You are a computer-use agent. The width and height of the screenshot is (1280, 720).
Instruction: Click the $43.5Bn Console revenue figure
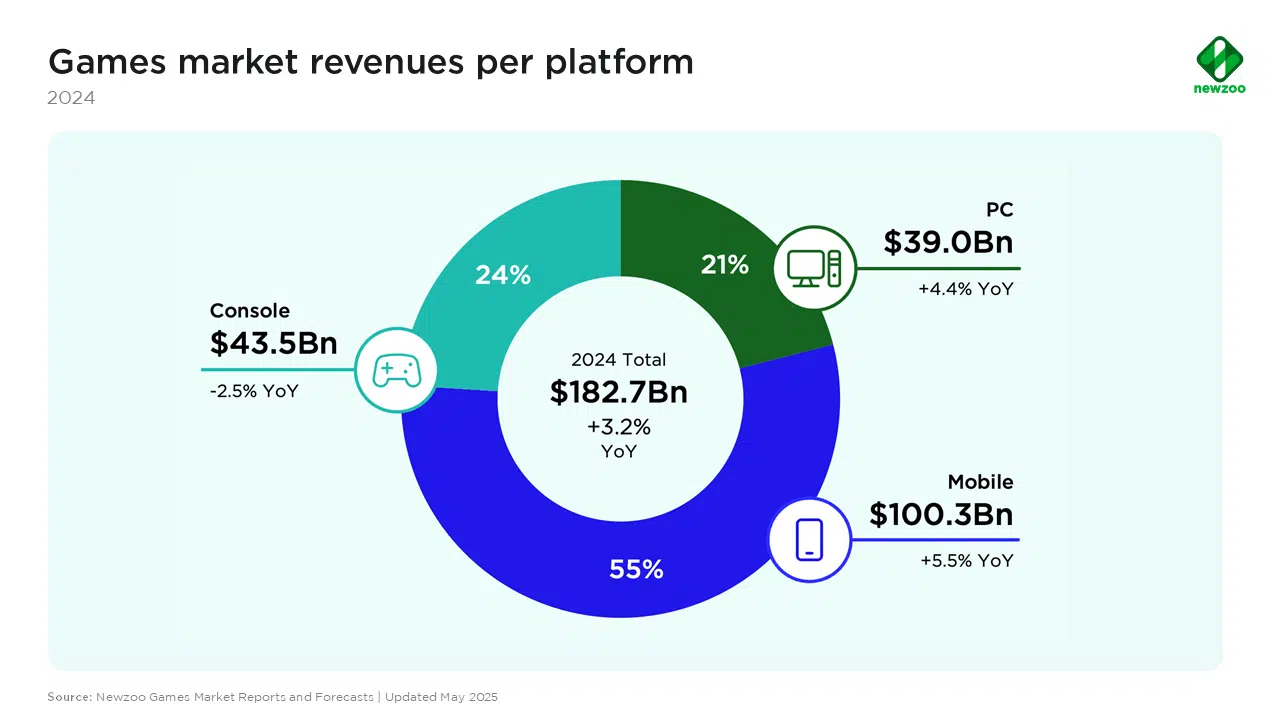pos(273,343)
